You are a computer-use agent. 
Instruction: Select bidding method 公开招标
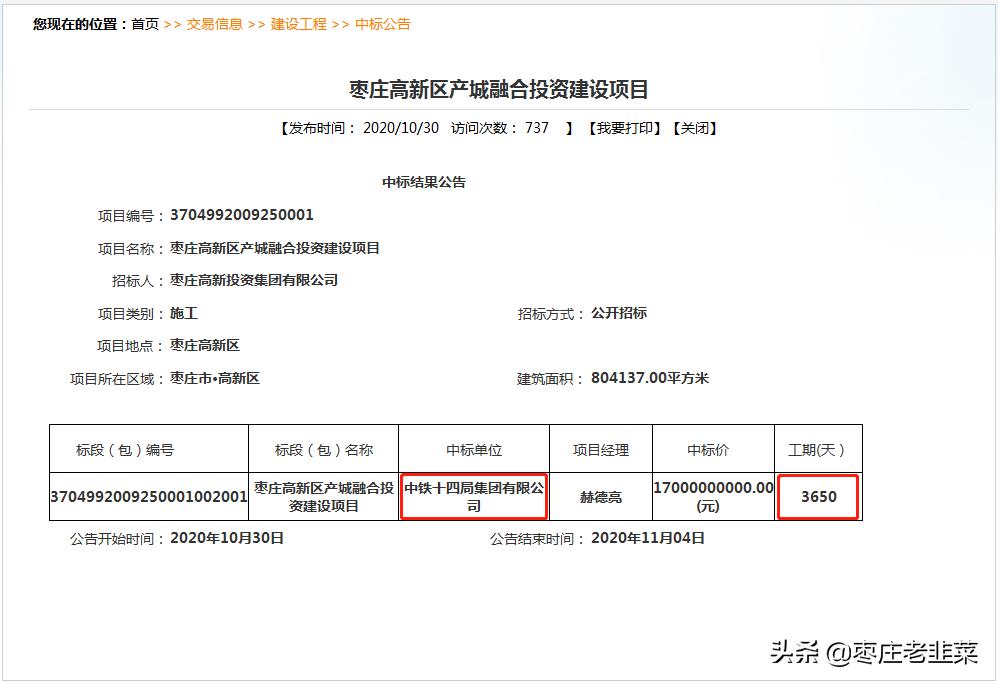[619, 313]
